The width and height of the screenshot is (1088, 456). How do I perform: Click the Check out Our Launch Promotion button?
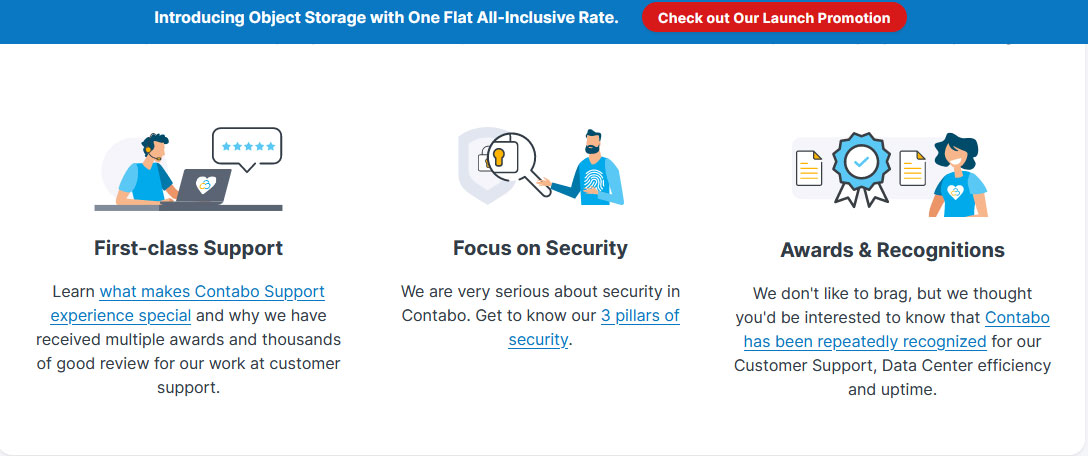point(774,18)
